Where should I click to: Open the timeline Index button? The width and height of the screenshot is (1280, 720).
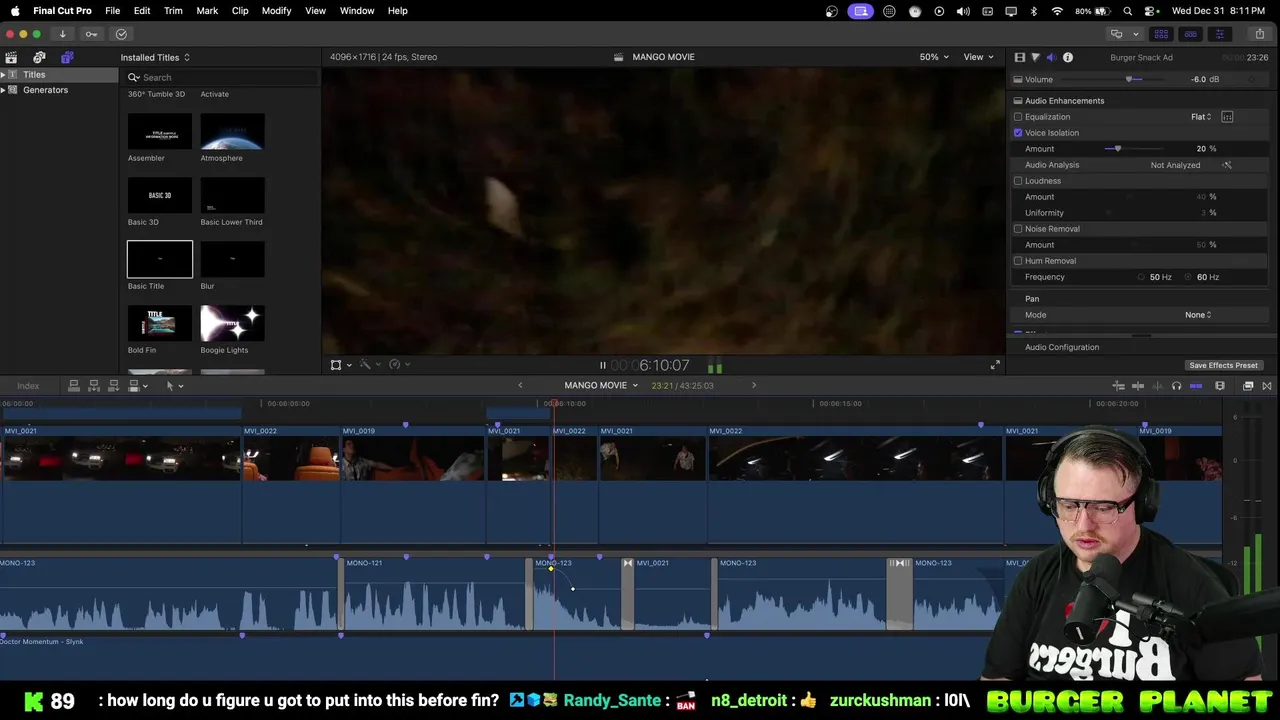[28, 386]
